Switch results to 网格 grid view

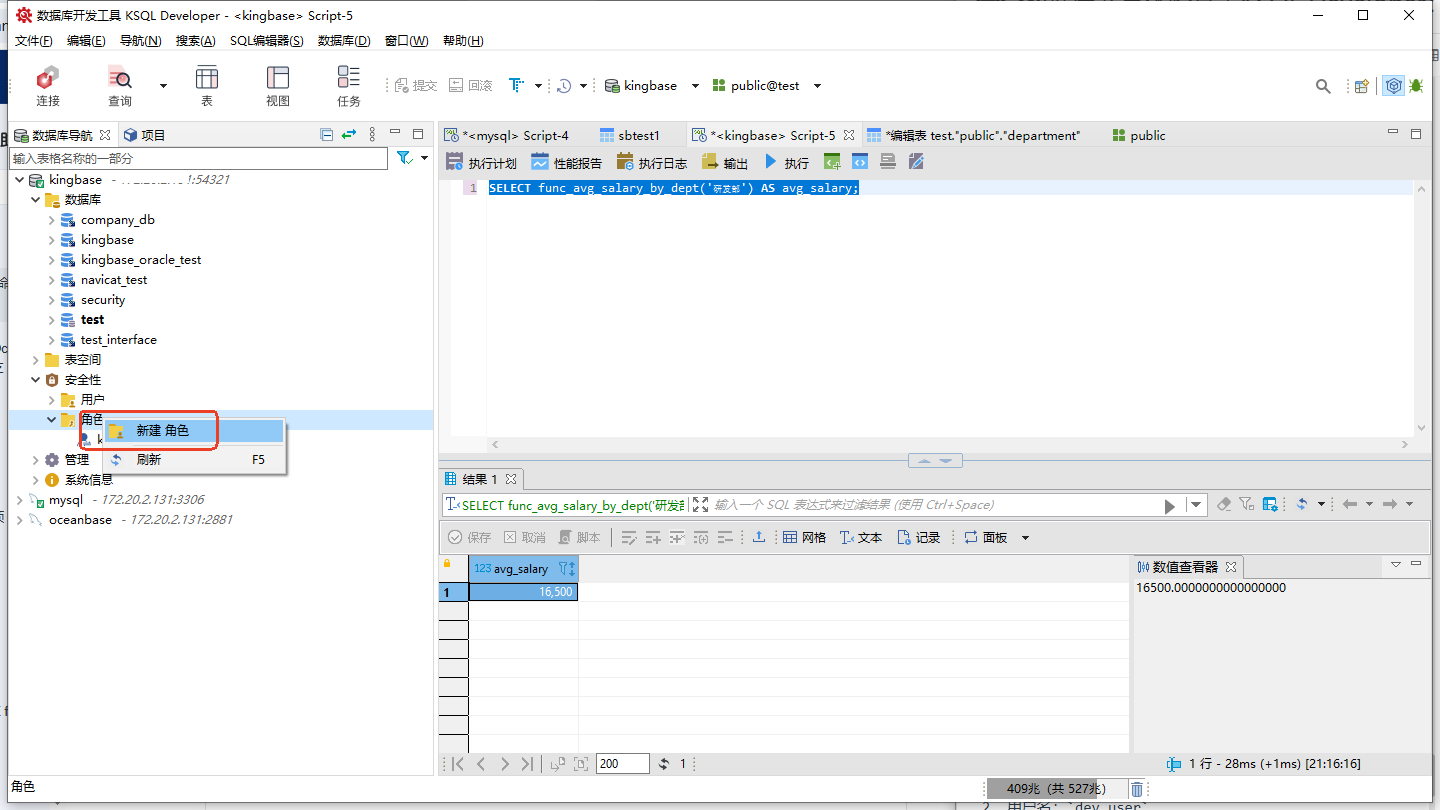804,538
